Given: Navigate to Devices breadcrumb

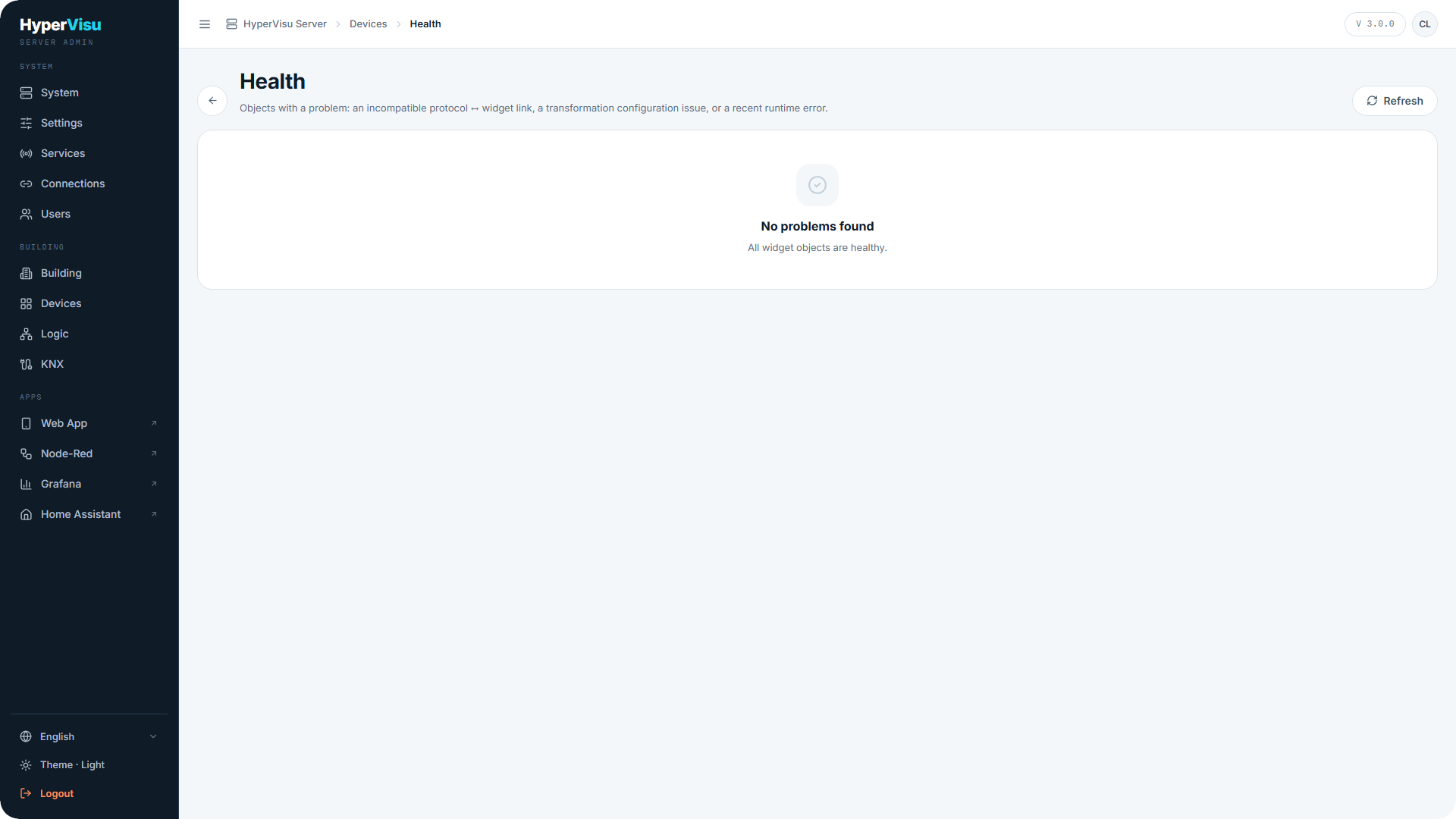Looking at the screenshot, I should 368,24.
